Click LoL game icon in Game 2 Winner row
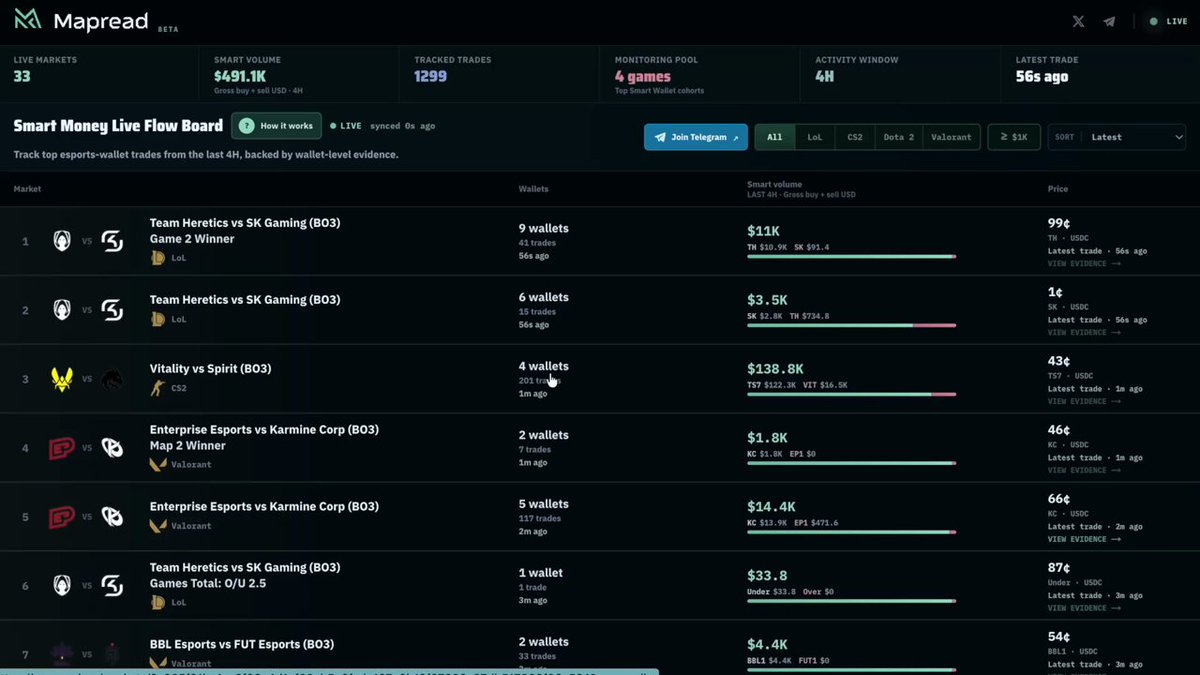The width and height of the screenshot is (1200, 675). coord(157,258)
